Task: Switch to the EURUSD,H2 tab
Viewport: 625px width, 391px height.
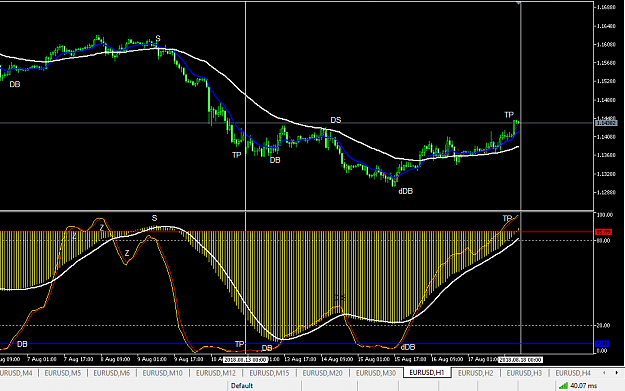Action: [476, 373]
